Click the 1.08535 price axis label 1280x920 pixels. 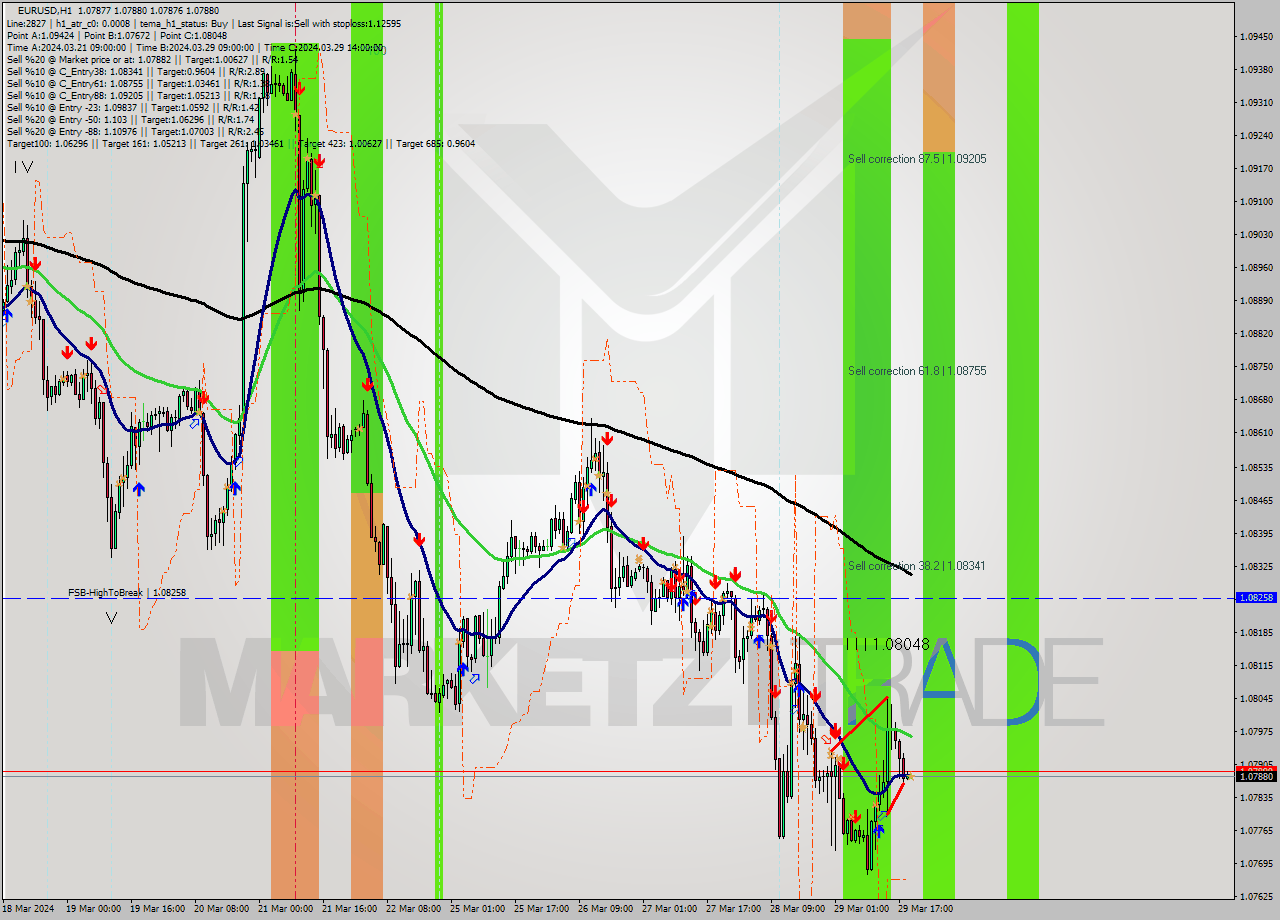tap(1256, 467)
